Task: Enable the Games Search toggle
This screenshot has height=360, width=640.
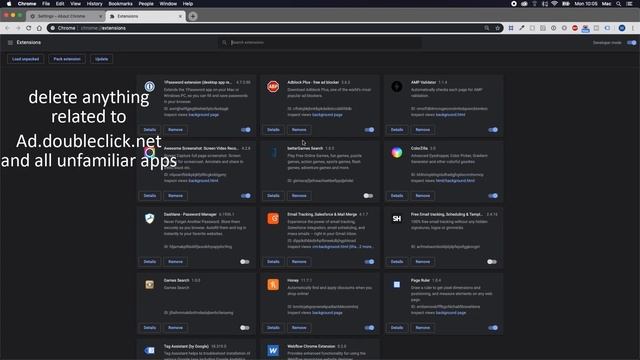Action: (x=244, y=328)
